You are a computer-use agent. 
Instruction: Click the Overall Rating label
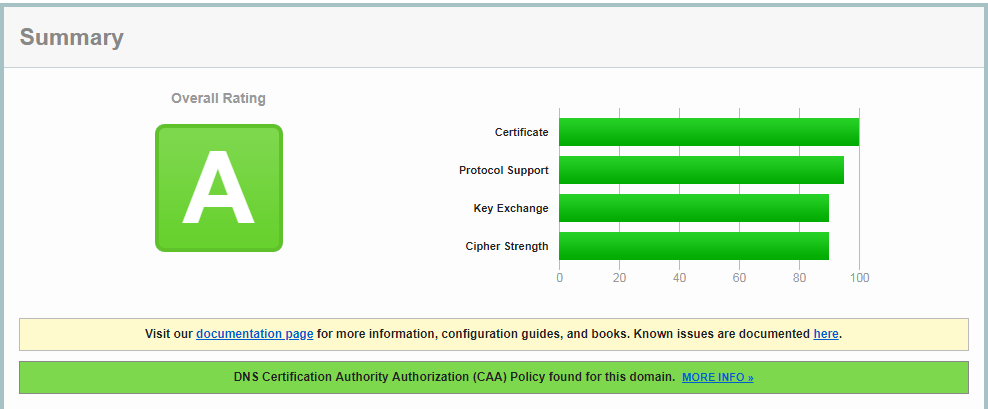point(219,98)
